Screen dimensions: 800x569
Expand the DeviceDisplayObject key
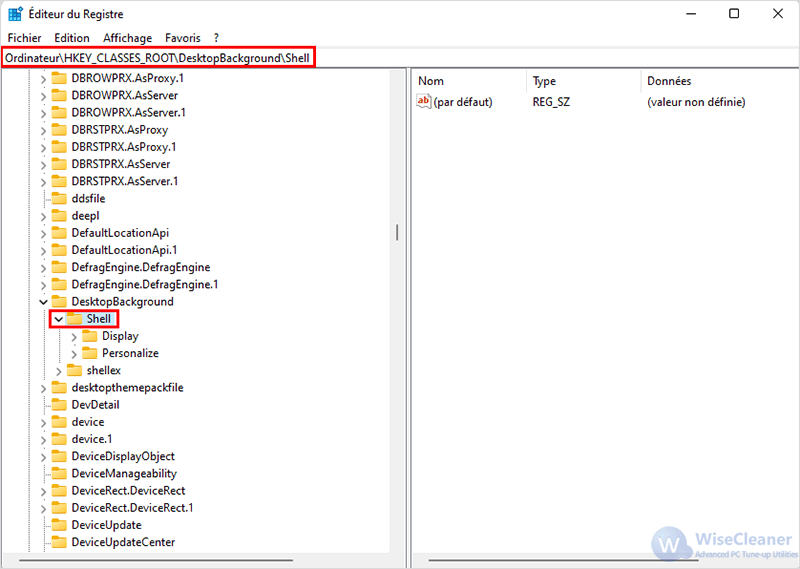[x=43, y=457]
